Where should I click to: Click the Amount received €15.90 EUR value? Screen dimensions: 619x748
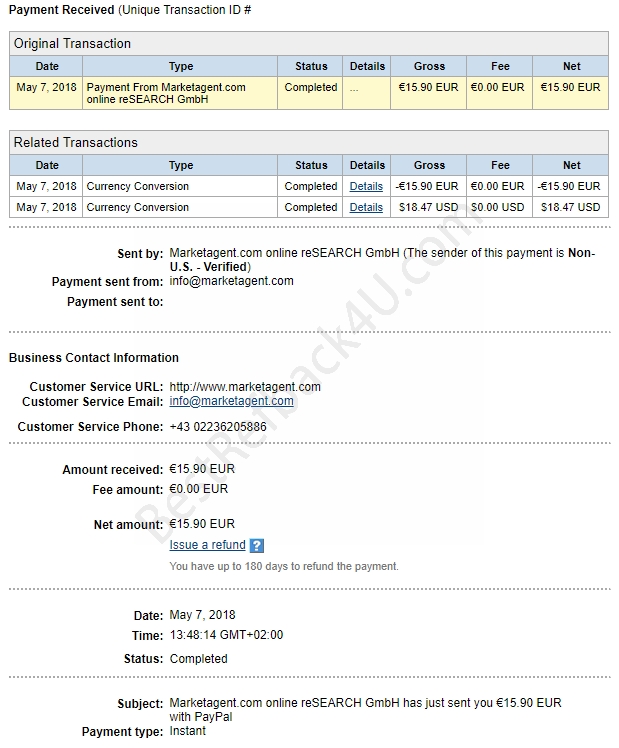[202, 469]
